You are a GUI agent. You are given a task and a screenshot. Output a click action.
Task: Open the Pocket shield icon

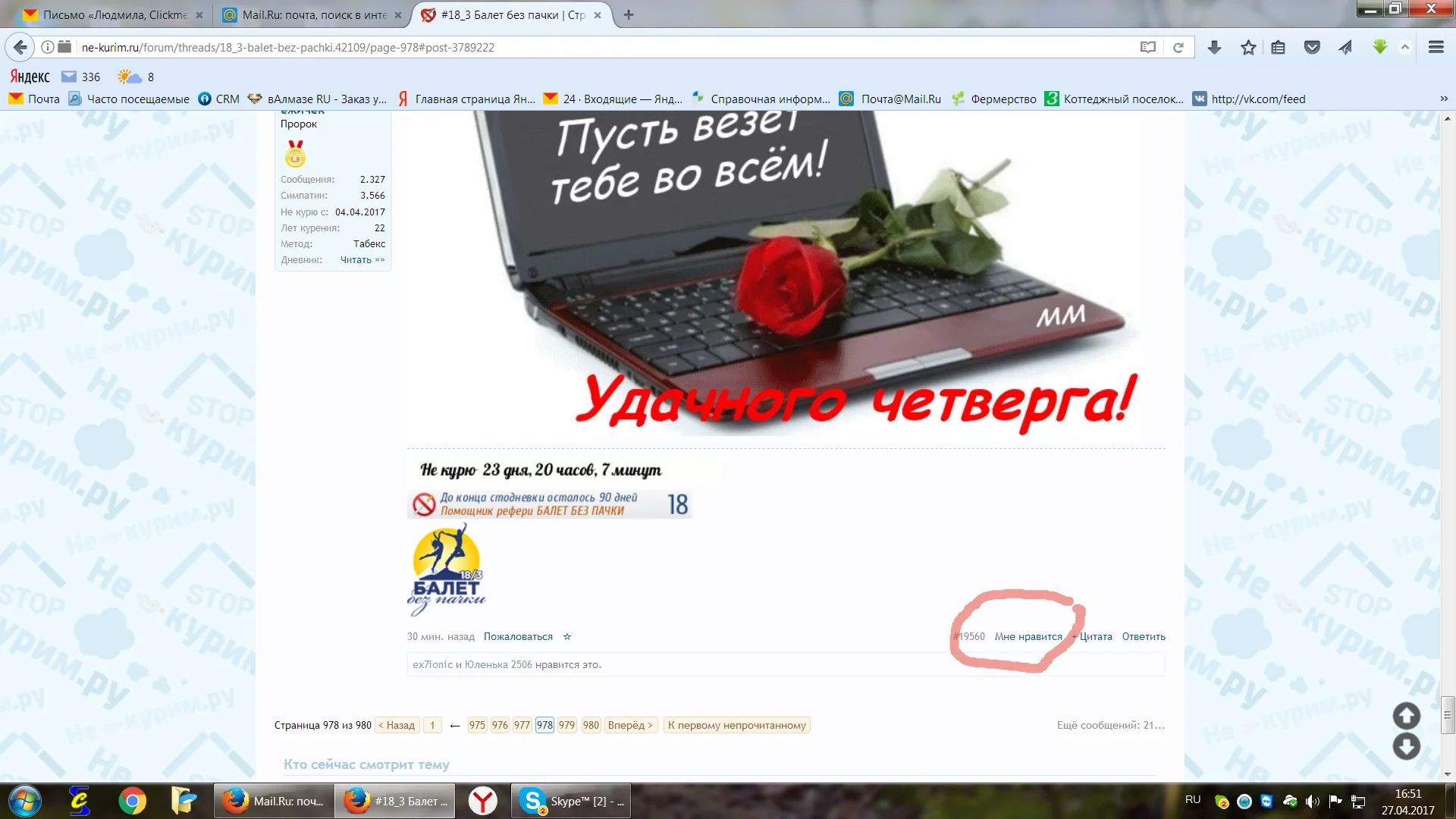tap(1312, 47)
